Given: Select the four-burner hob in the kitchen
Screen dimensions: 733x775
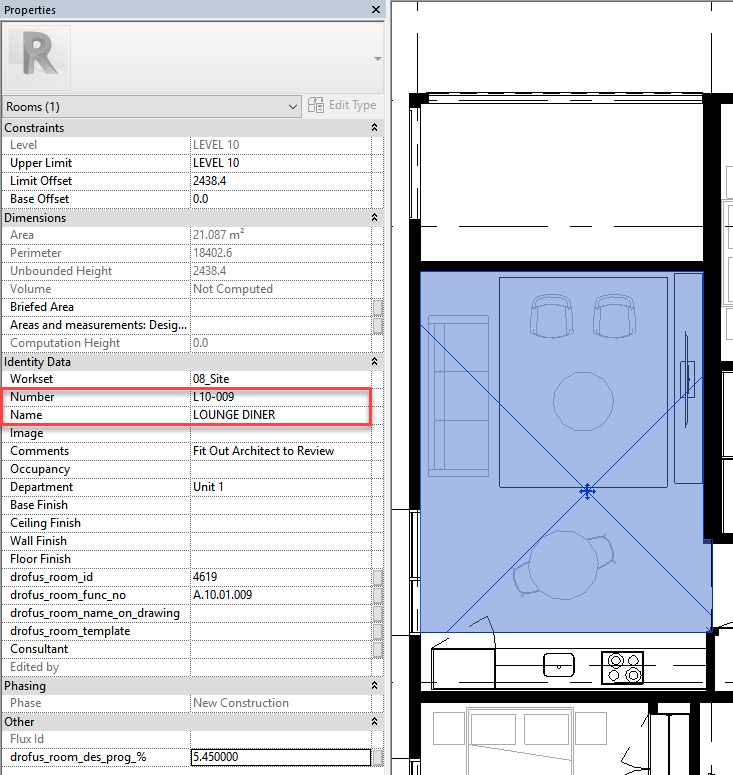Looking at the screenshot, I should pyautogui.click(x=621, y=667).
